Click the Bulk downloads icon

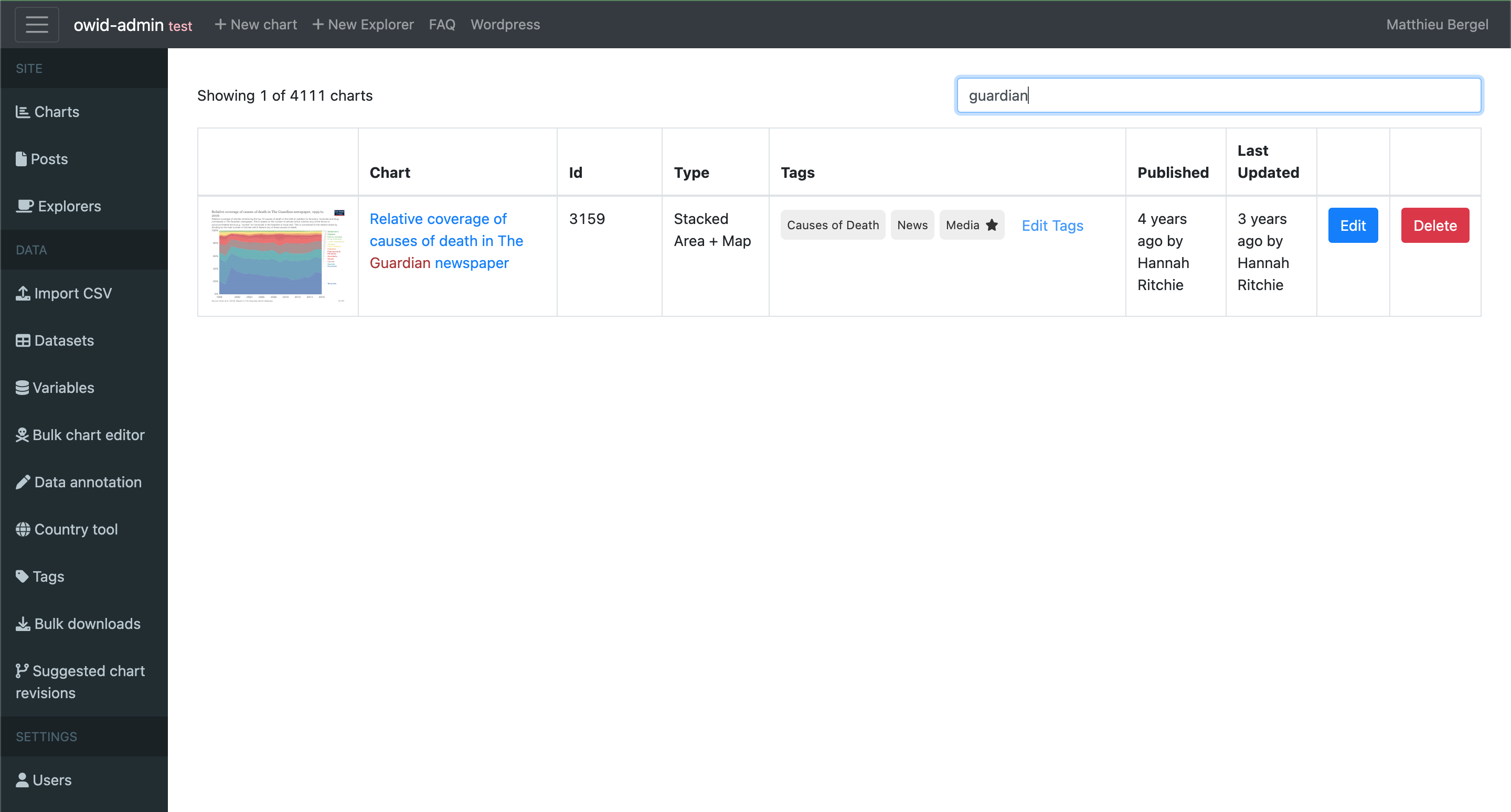(x=22, y=623)
